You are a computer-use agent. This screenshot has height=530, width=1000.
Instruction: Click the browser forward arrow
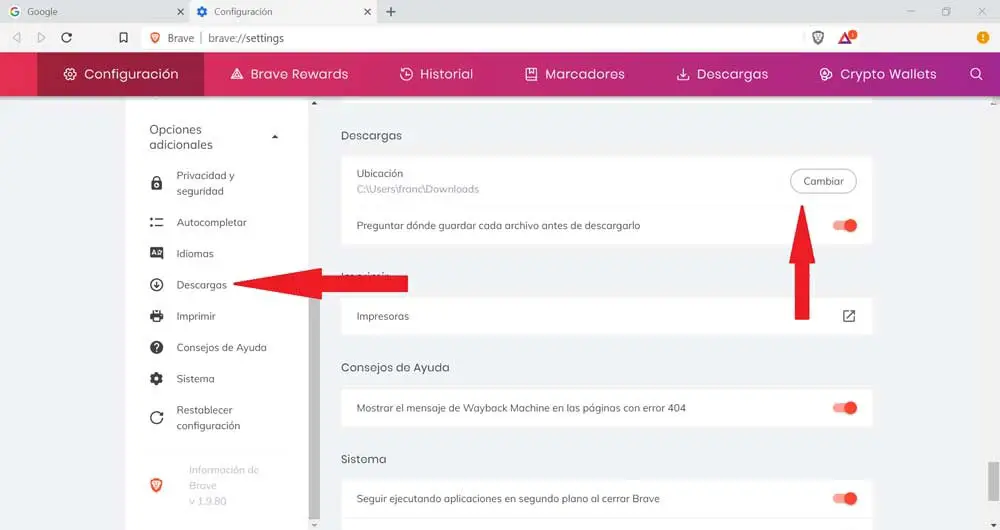[41, 38]
